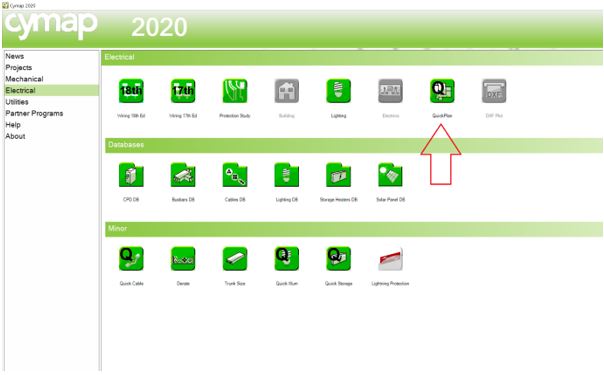Go to News in sidebar
The image size is (604, 375).
click(15, 56)
